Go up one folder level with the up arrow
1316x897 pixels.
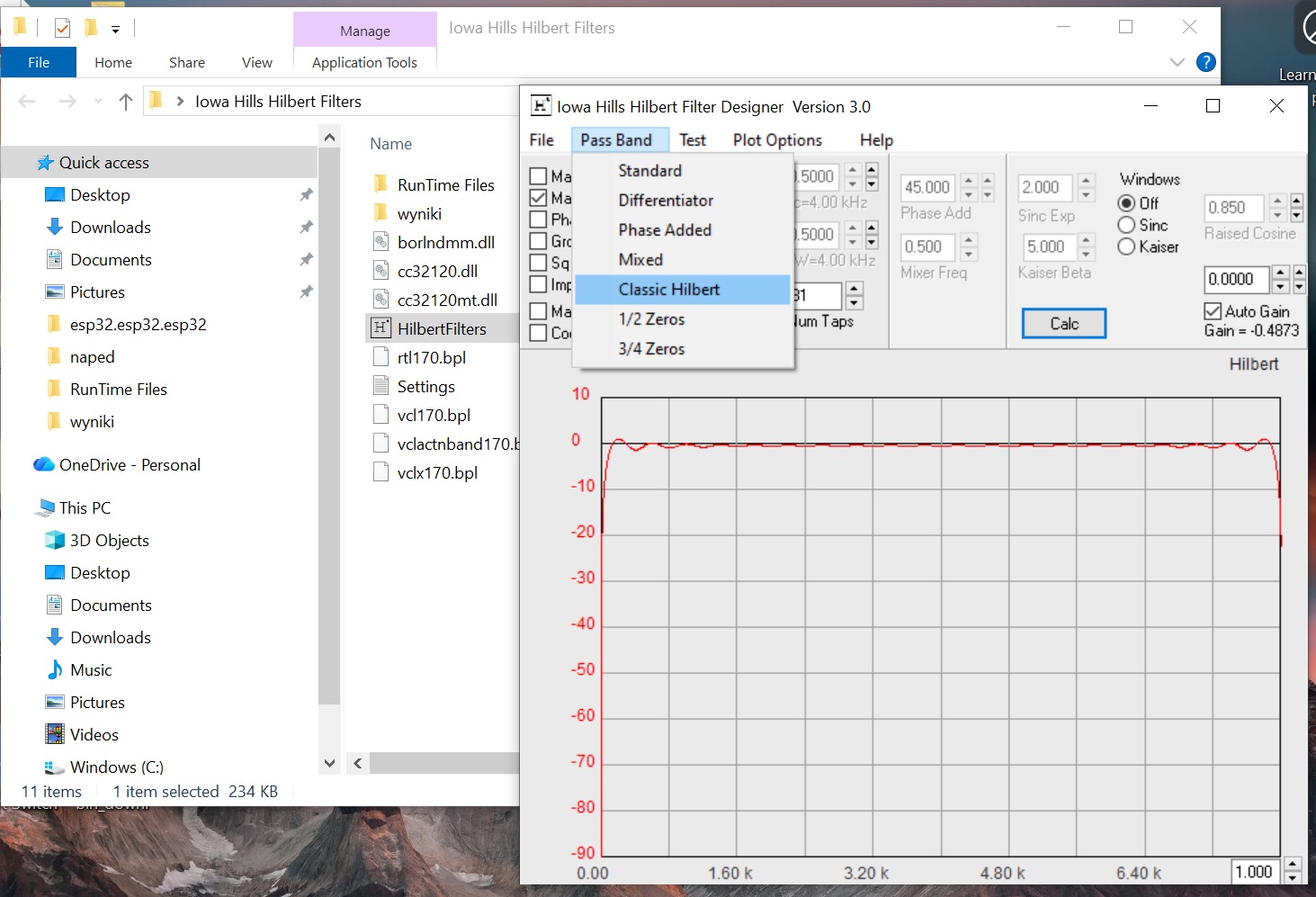(x=126, y=102)
